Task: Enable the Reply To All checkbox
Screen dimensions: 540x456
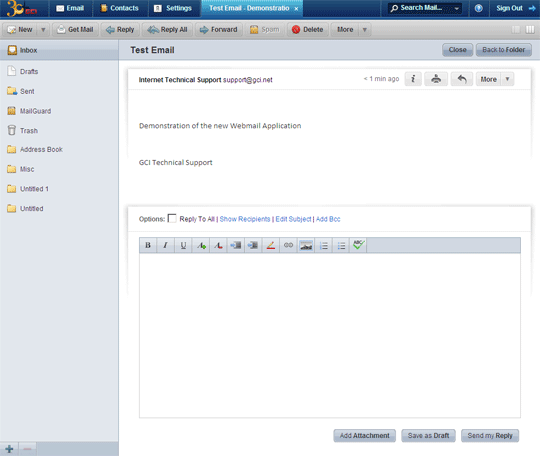Action: (x=172, y=218)
